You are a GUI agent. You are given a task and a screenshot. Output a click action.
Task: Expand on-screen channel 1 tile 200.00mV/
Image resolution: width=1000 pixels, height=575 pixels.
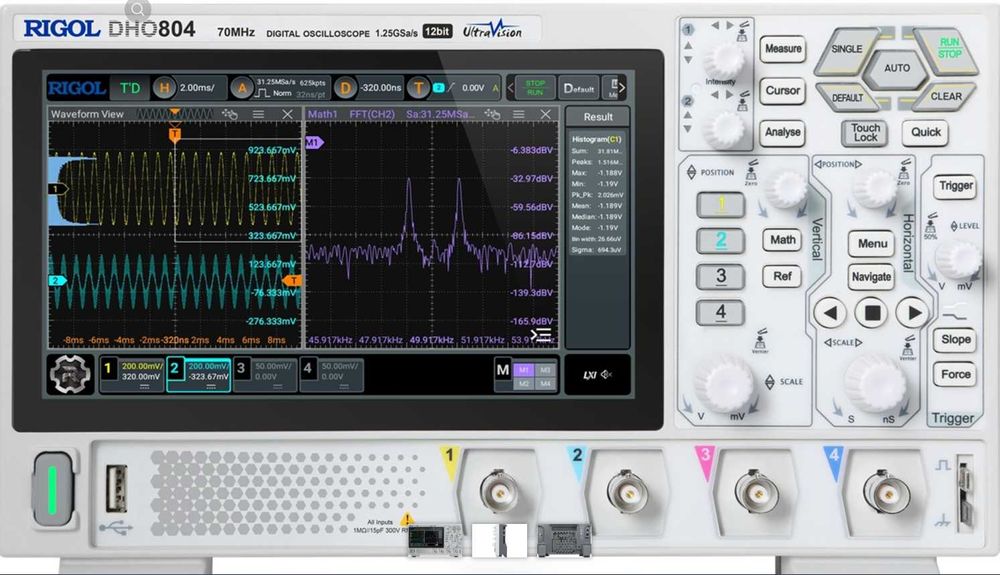point(132,374)
